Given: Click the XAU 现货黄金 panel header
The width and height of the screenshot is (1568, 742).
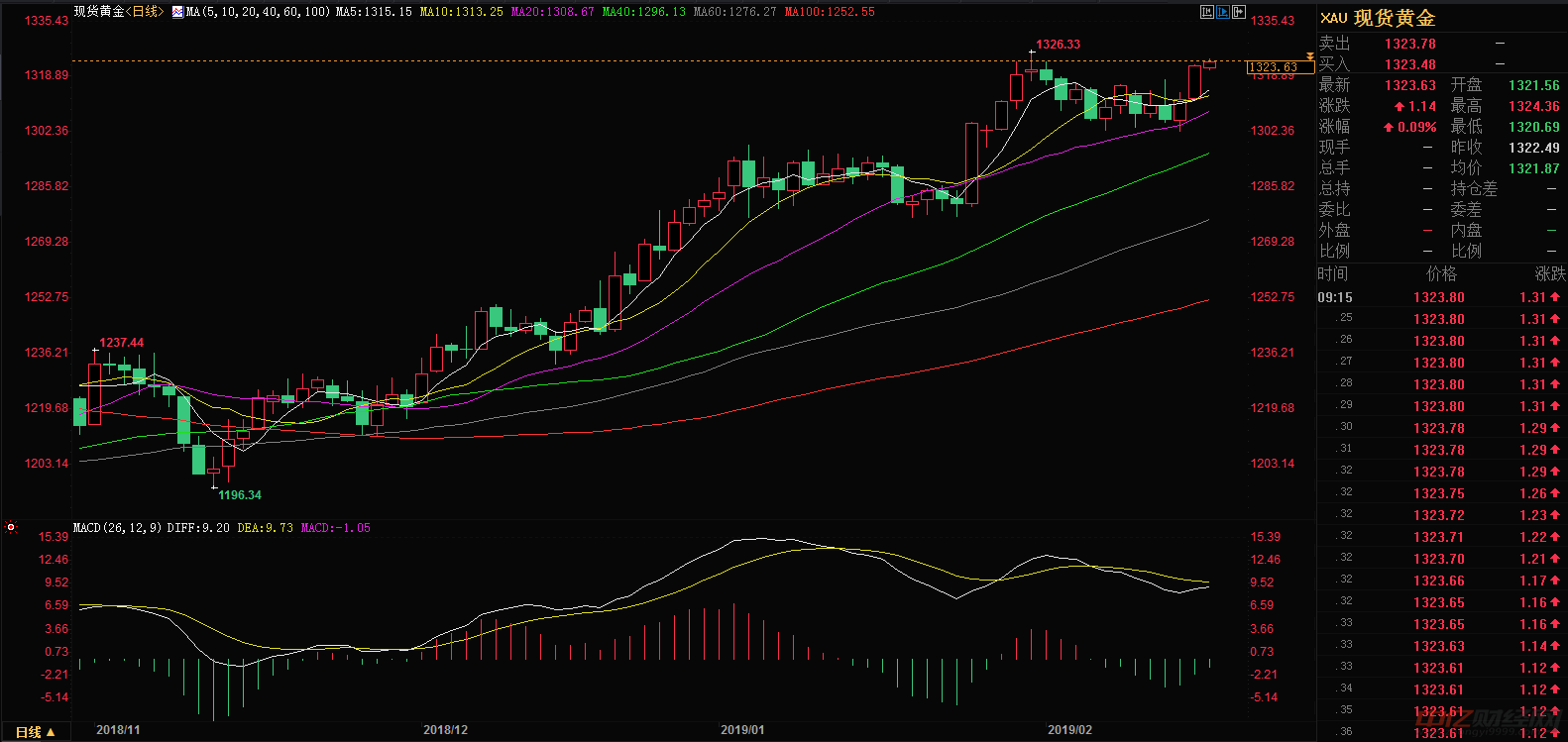Looking at the screenshot, I should click(x=1378, y=18).
